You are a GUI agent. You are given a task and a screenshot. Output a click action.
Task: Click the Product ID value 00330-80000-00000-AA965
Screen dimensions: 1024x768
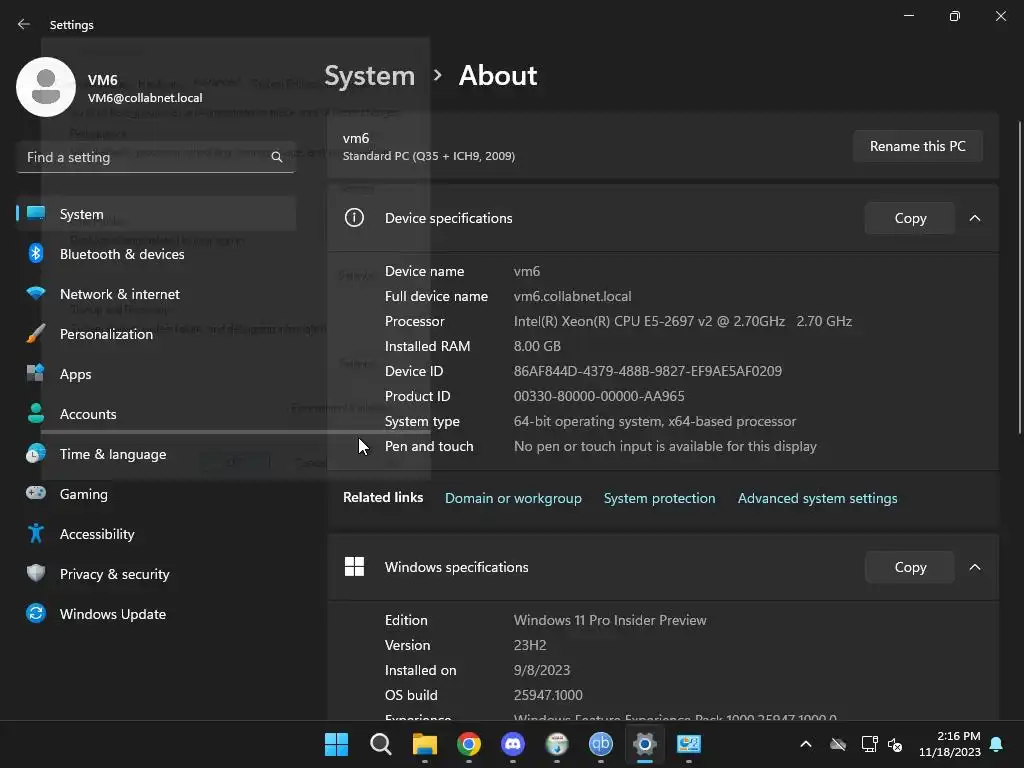click(x=599, y=396)
